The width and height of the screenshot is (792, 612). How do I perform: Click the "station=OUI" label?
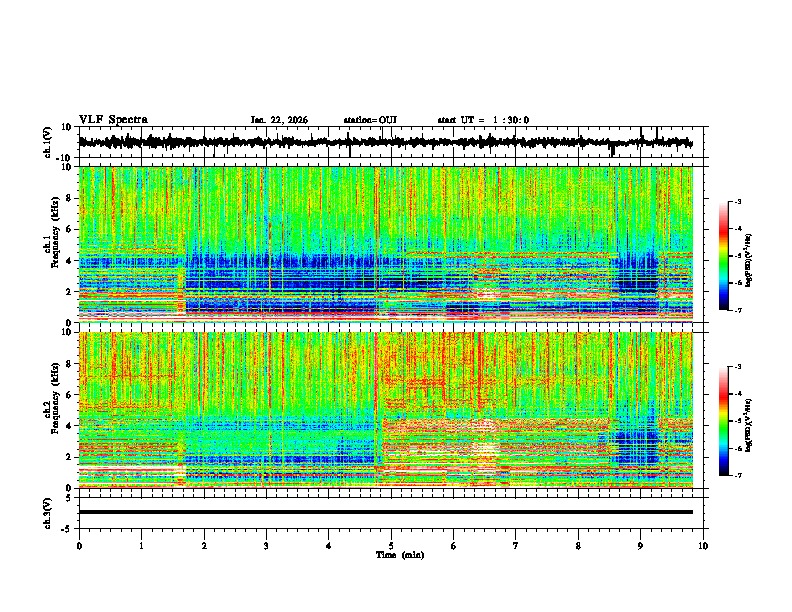click(370, 120)
